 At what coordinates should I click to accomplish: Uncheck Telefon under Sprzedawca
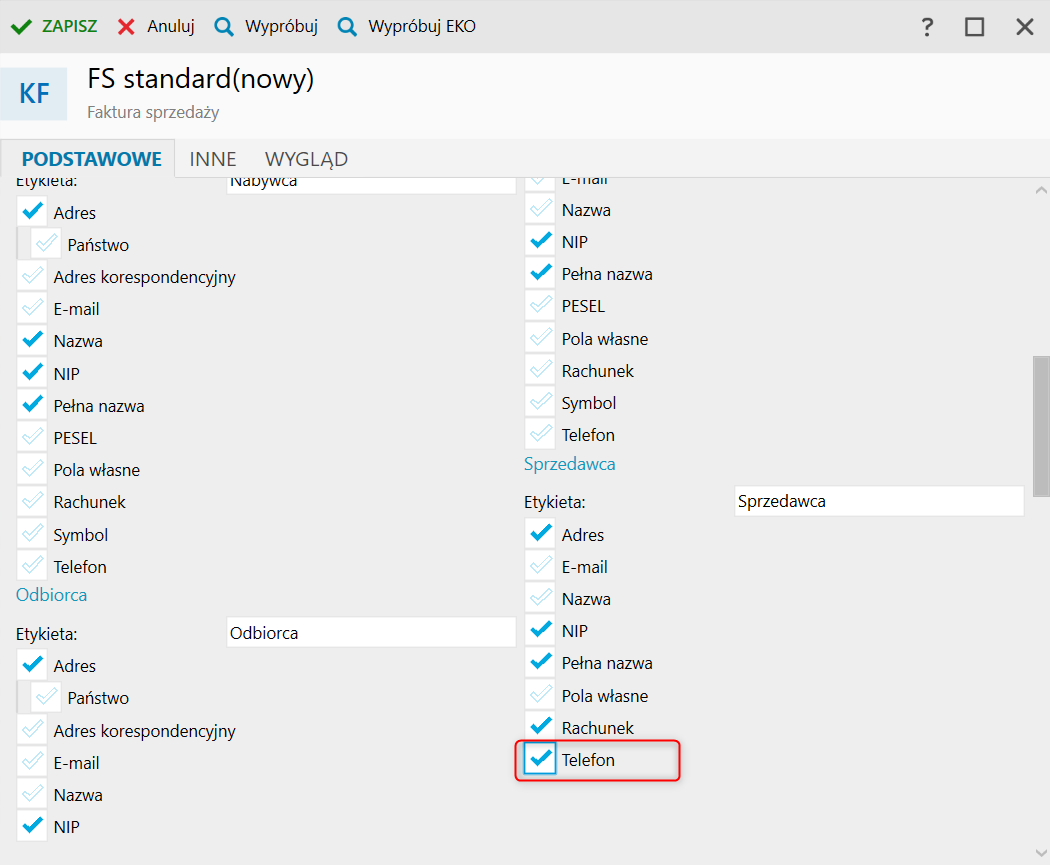540,760
